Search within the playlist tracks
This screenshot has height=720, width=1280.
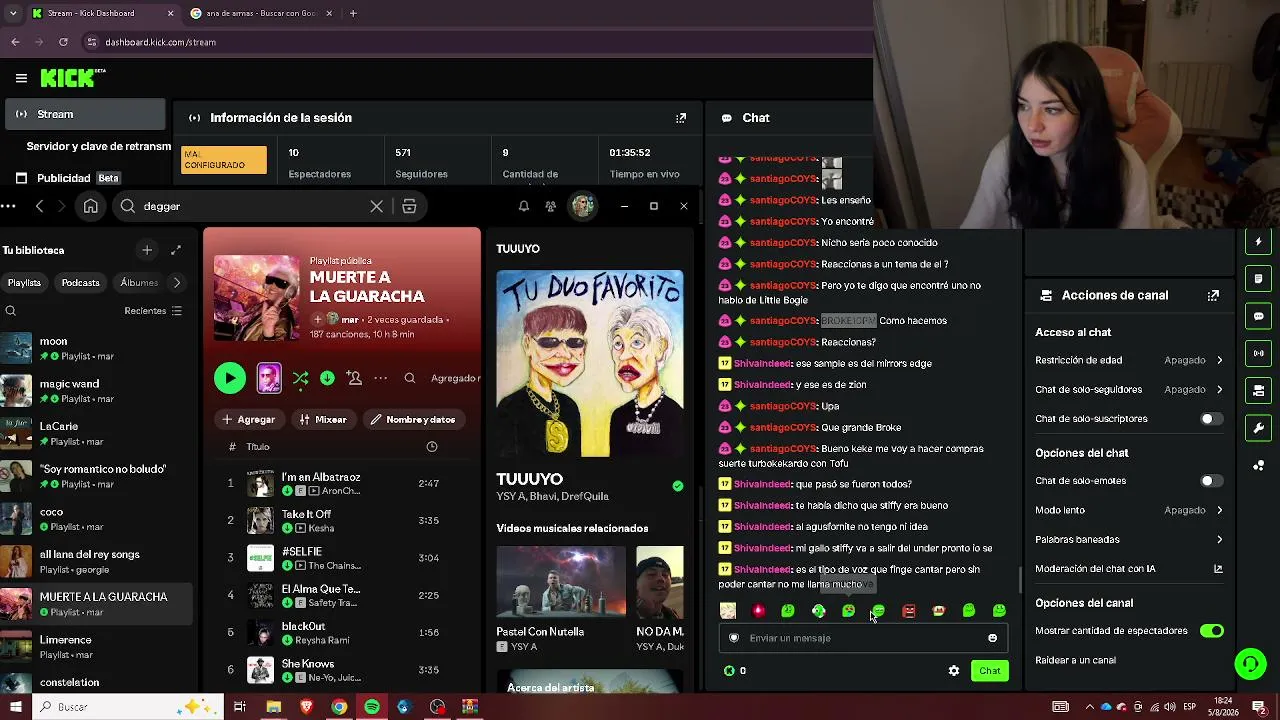pyautogui.click(x=409, y=378)
